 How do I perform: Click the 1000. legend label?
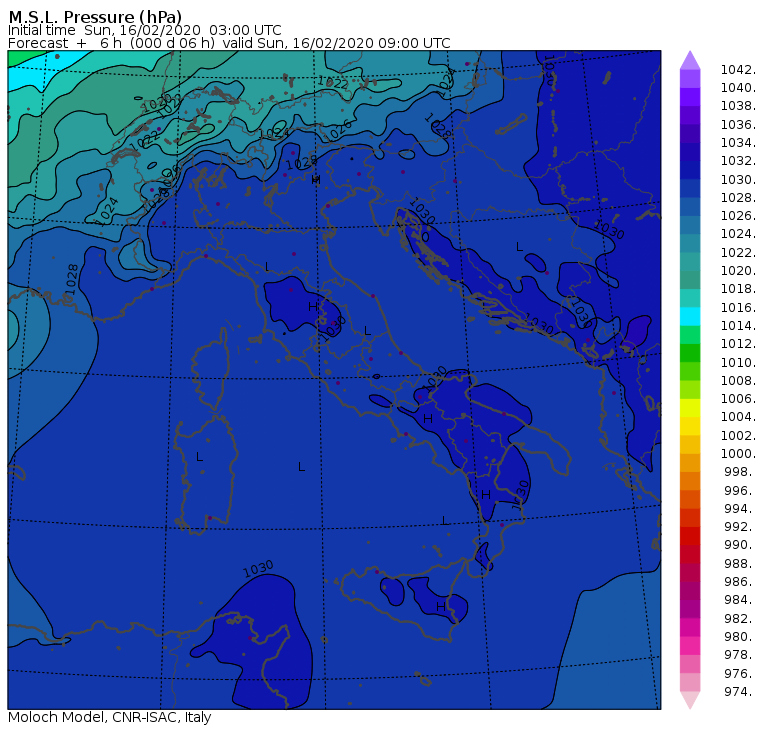click(738, 453)
